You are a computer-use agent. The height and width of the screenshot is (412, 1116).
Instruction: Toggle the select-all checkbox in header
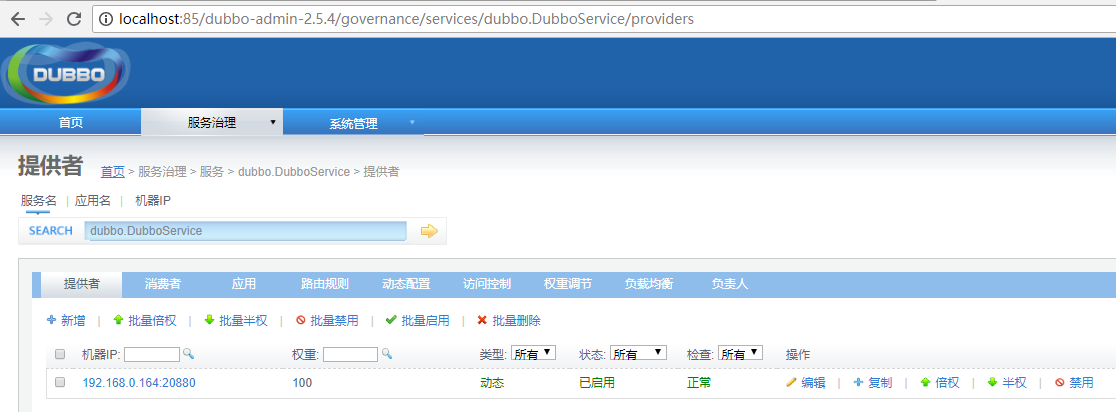click(x=60, y=354)
